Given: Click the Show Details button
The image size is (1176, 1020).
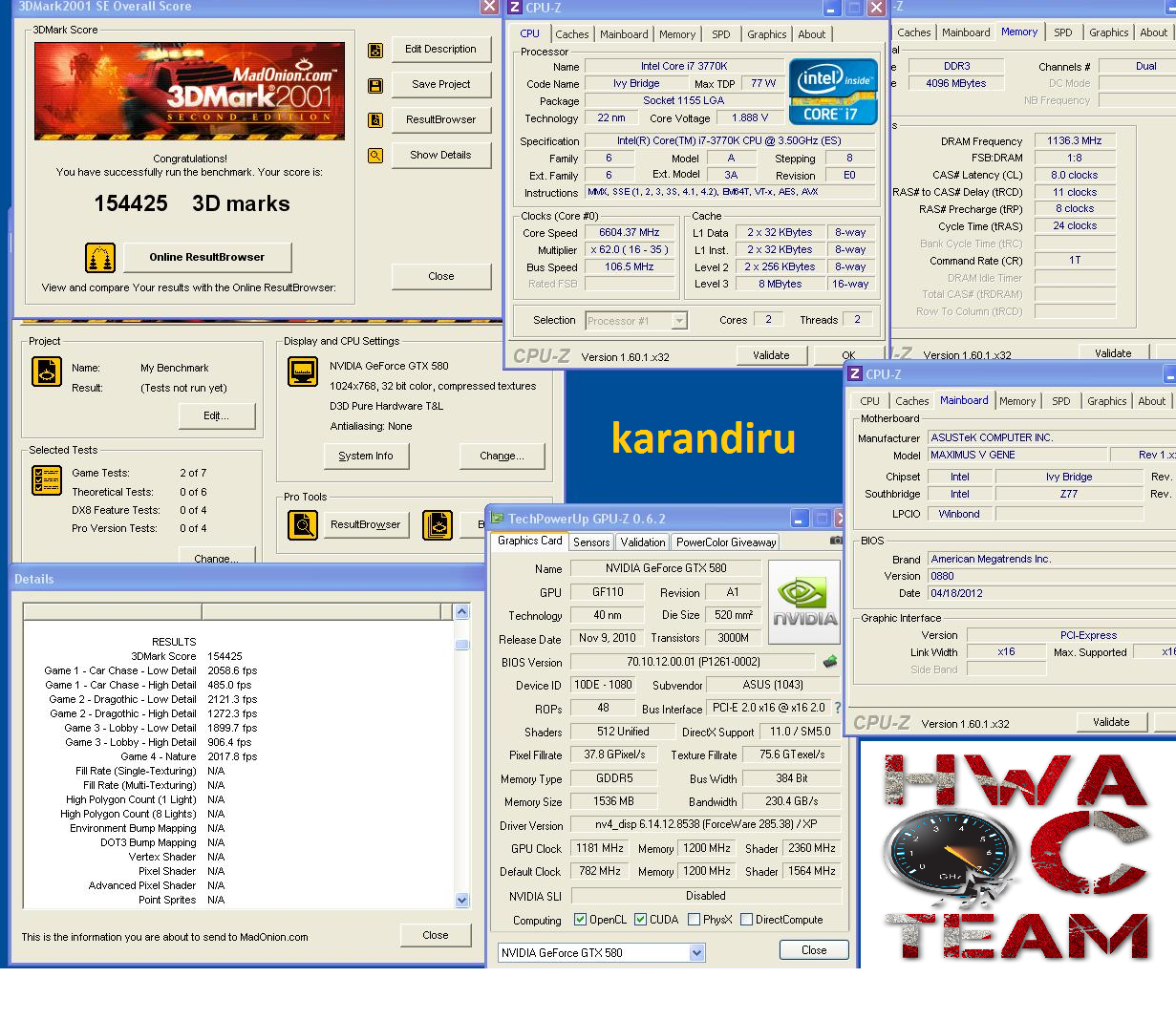Looking at the screenshot, I should [x=440, y=155].
